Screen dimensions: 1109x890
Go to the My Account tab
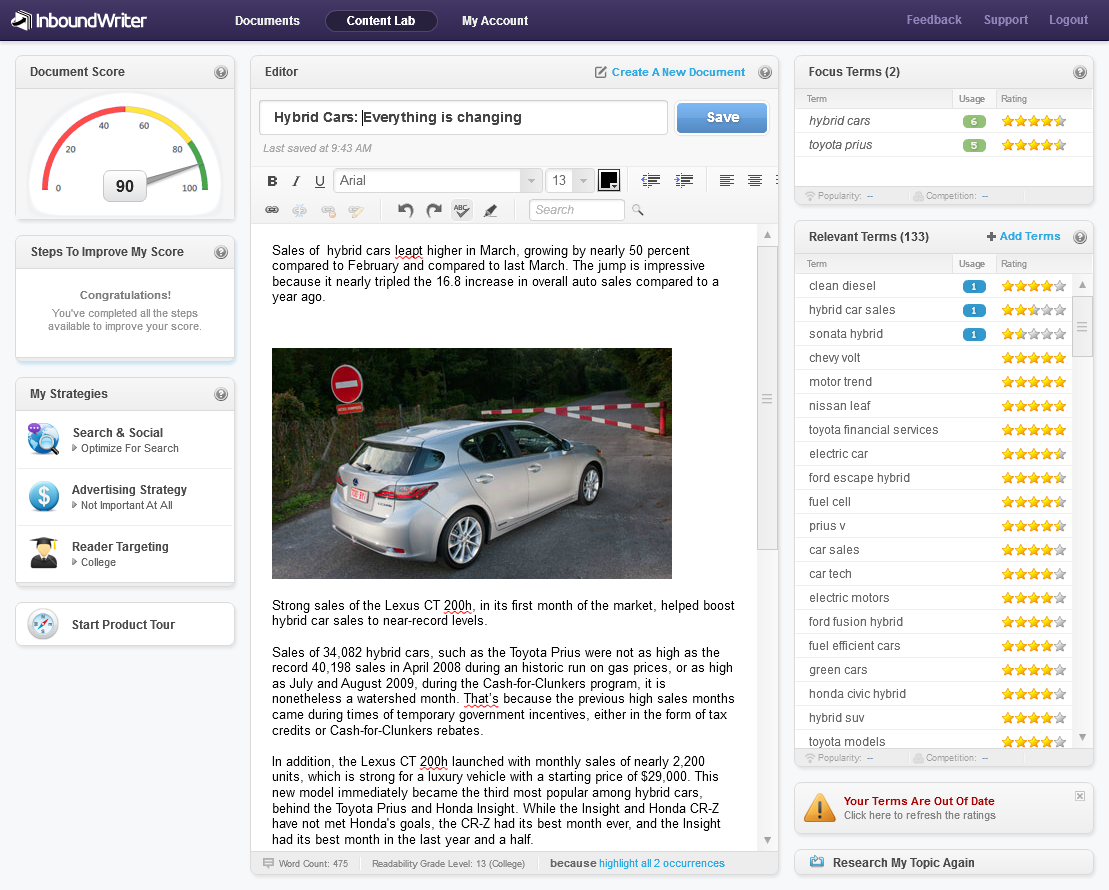495,20
